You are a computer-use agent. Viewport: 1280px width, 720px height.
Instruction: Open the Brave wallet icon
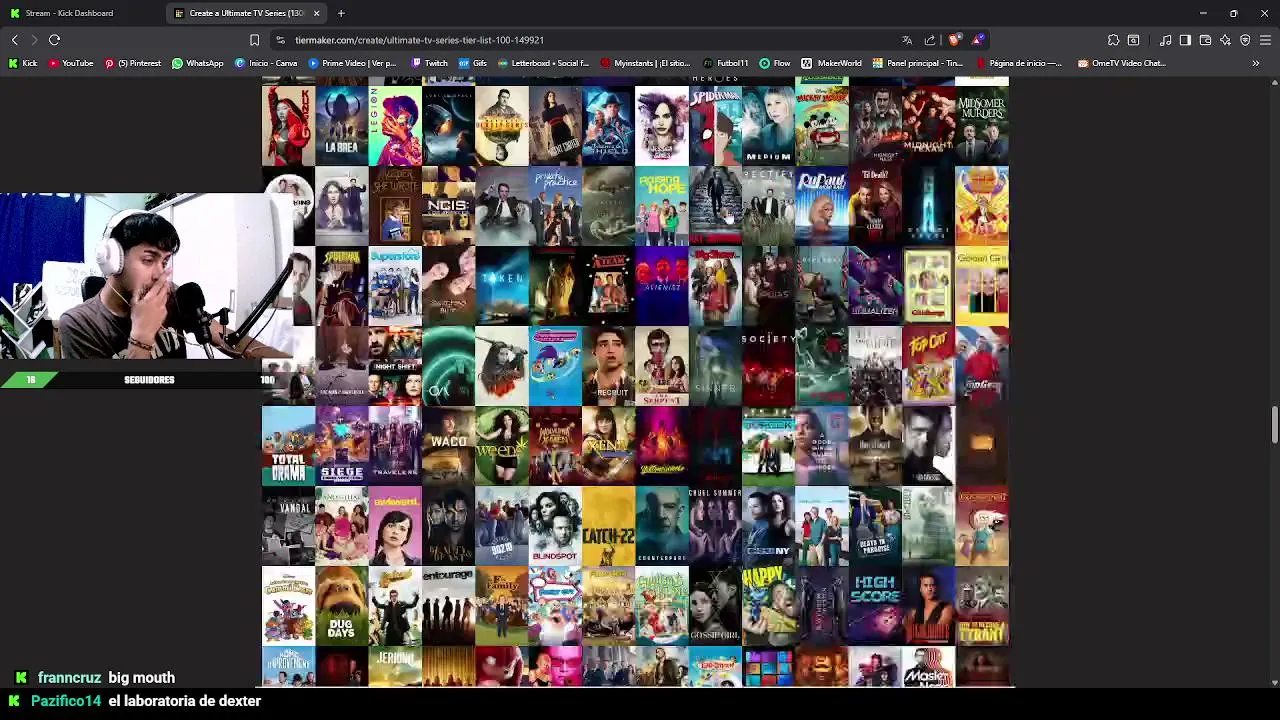point(1205,40)
